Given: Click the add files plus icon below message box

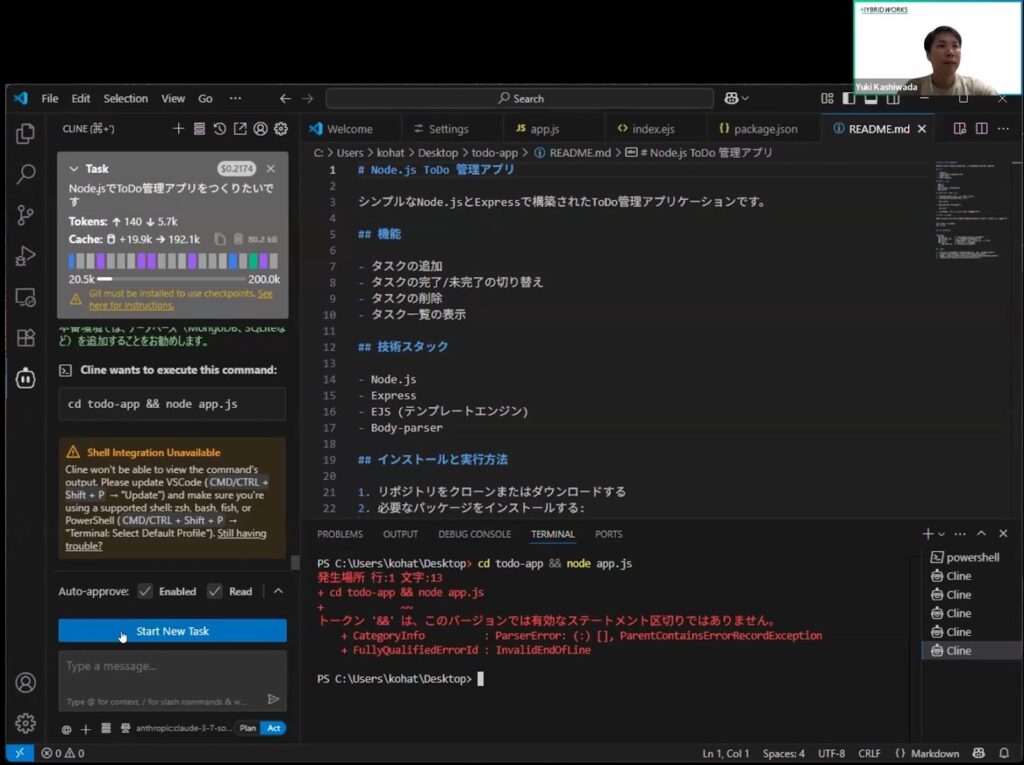Looking at the screenshot, I should coord(86,729).
